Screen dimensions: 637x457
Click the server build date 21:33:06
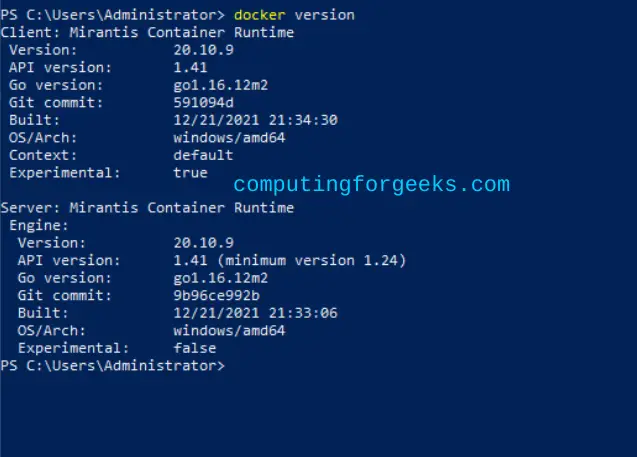pos(256,313)
